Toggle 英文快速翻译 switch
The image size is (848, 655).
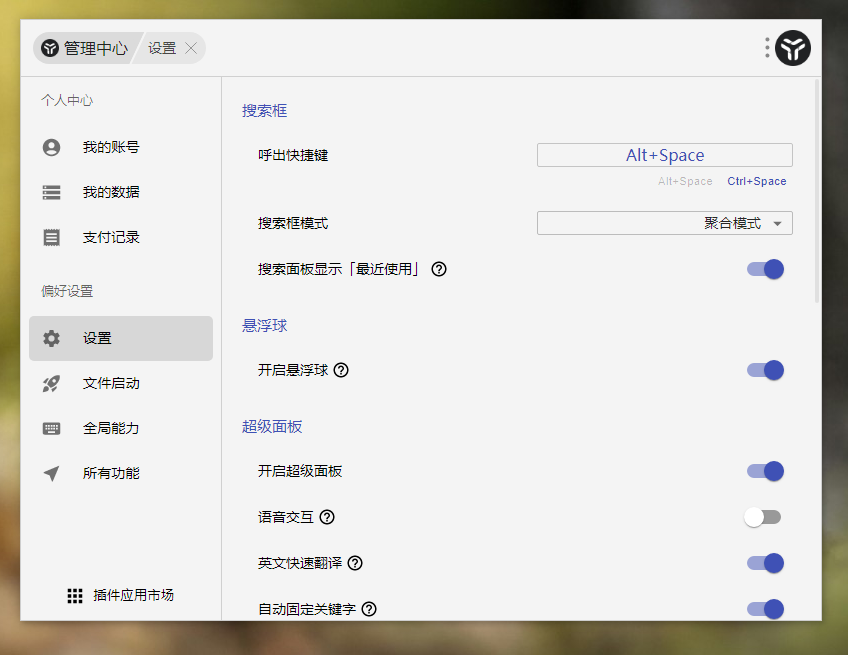pyautogui.click(x=765, y=563)
